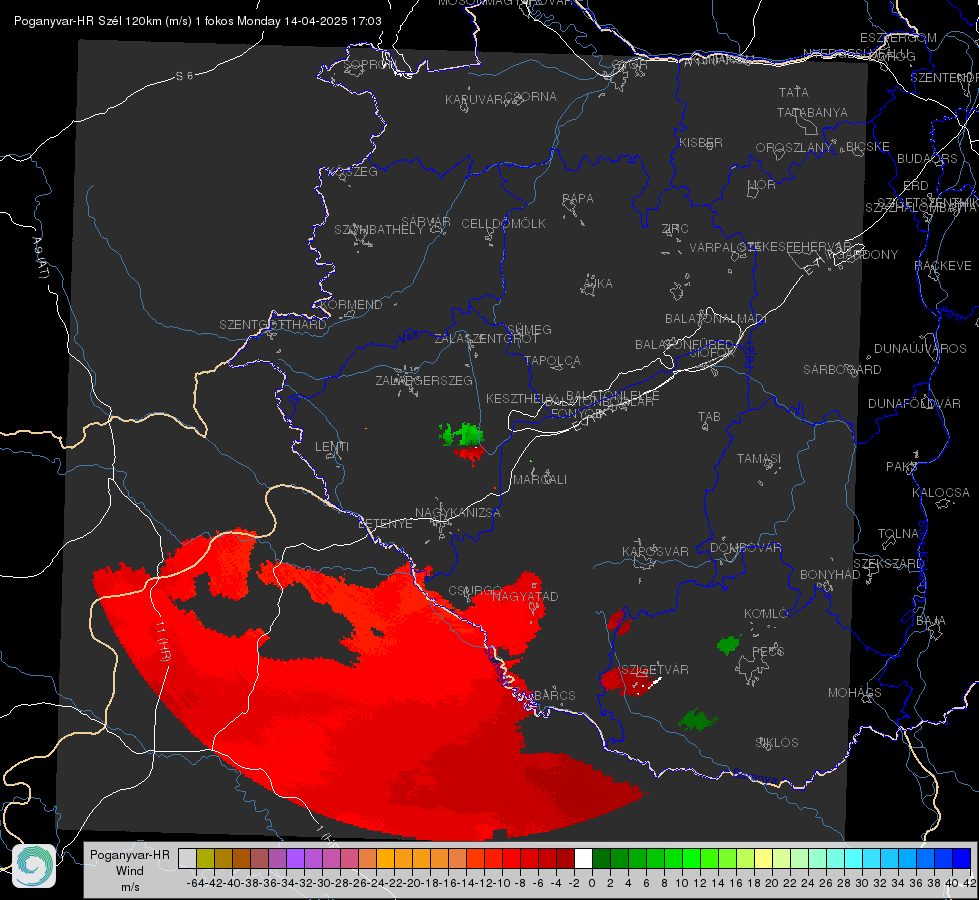This screenshot has height=900, width=979.
Task: Click the MOHACS label
Action: click(x=855, y=693)
